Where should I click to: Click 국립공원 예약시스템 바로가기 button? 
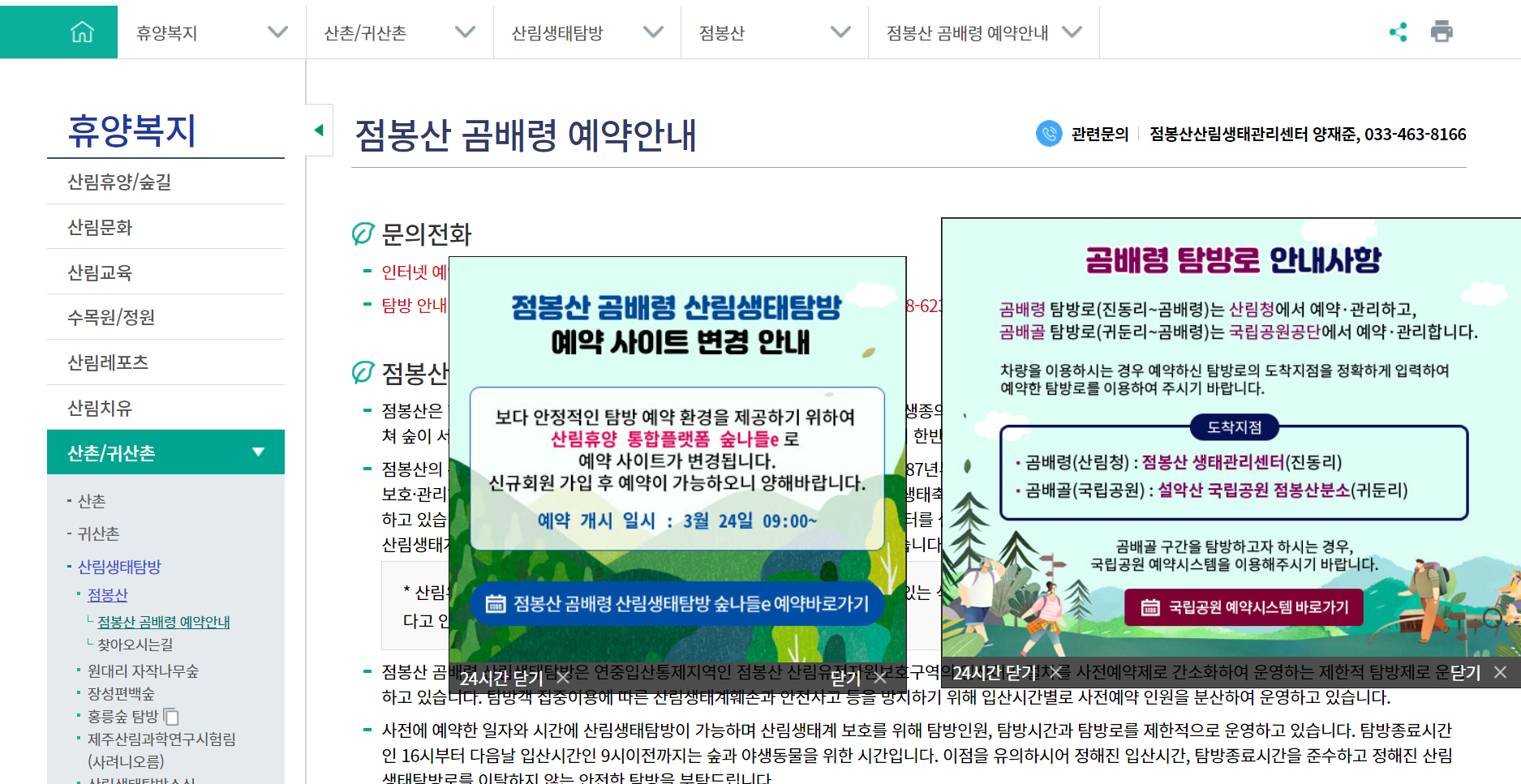tap(1244, 607)
